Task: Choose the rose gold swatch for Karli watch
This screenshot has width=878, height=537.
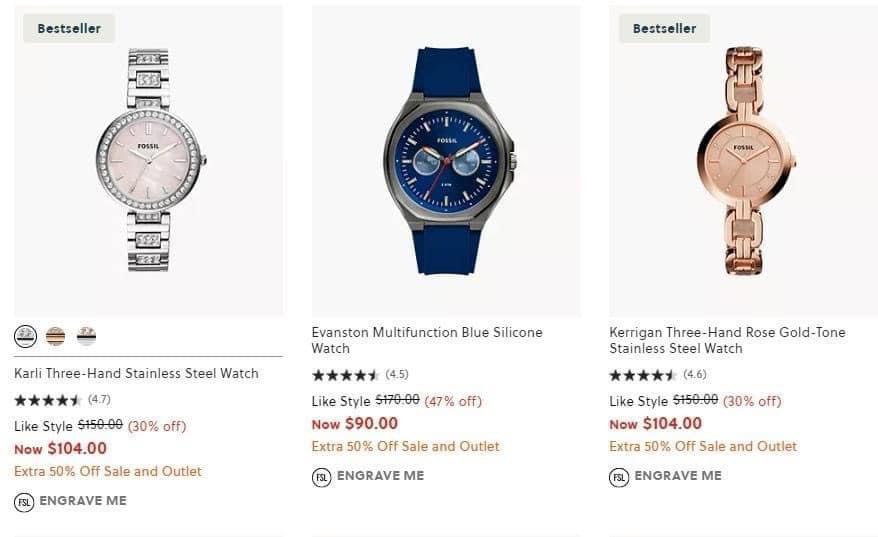Action: coord(56,336)
